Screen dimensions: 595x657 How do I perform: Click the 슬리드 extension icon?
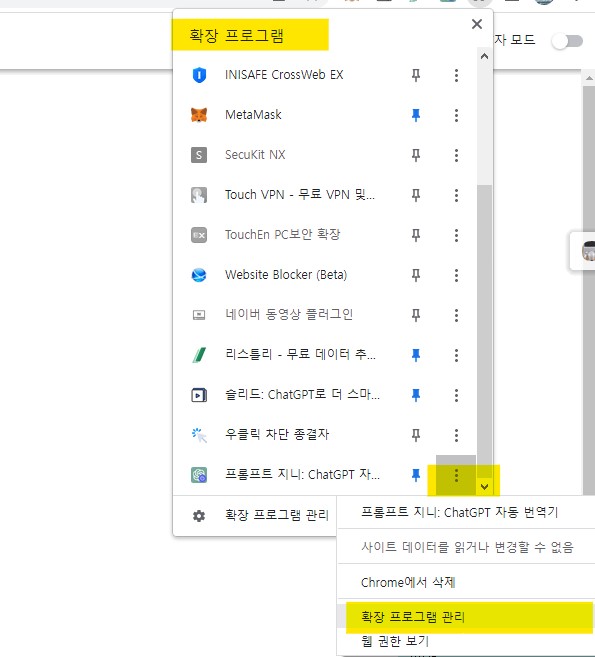[x=199, y=395]
